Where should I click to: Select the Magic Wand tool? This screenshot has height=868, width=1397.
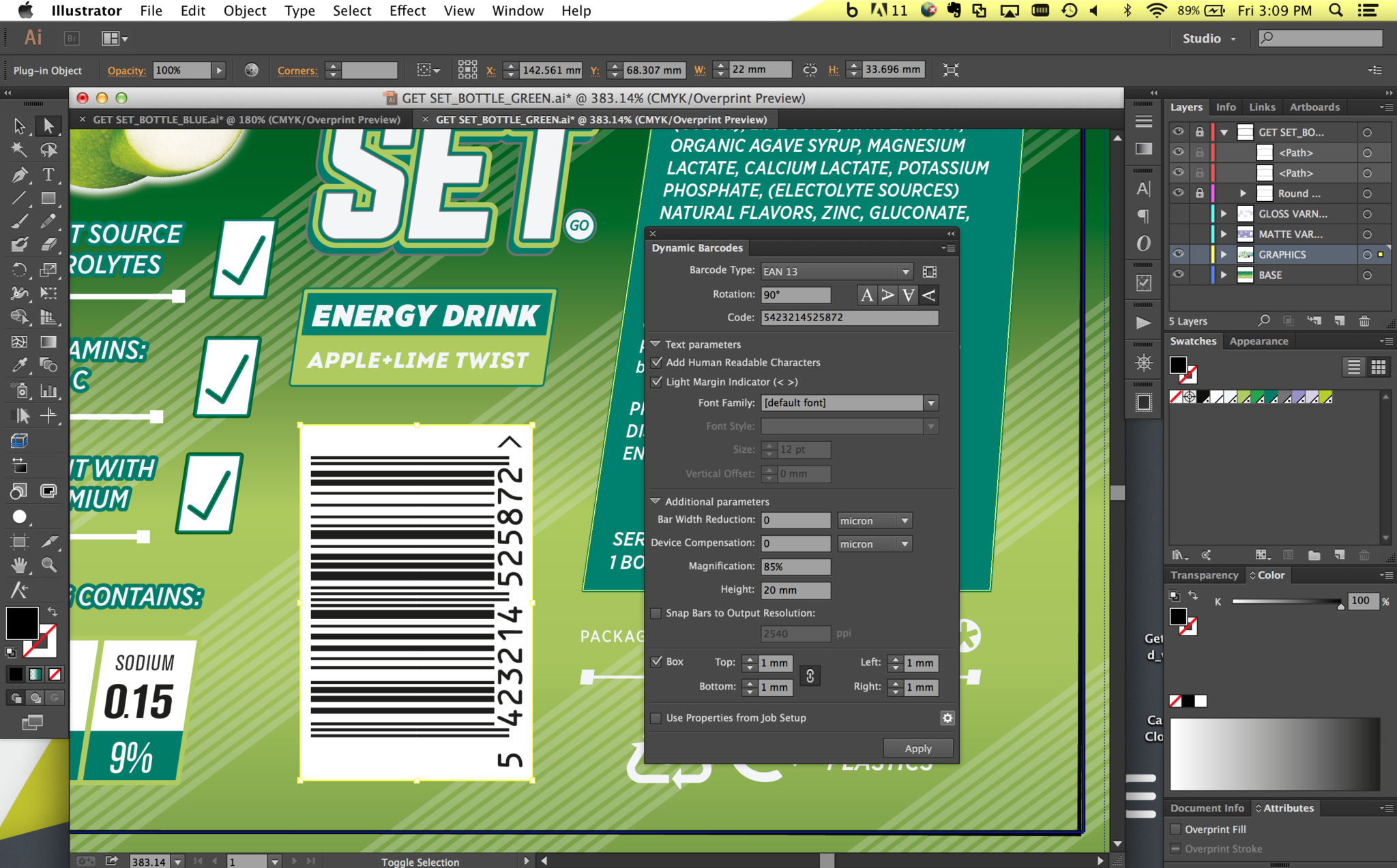pos(19,150)
